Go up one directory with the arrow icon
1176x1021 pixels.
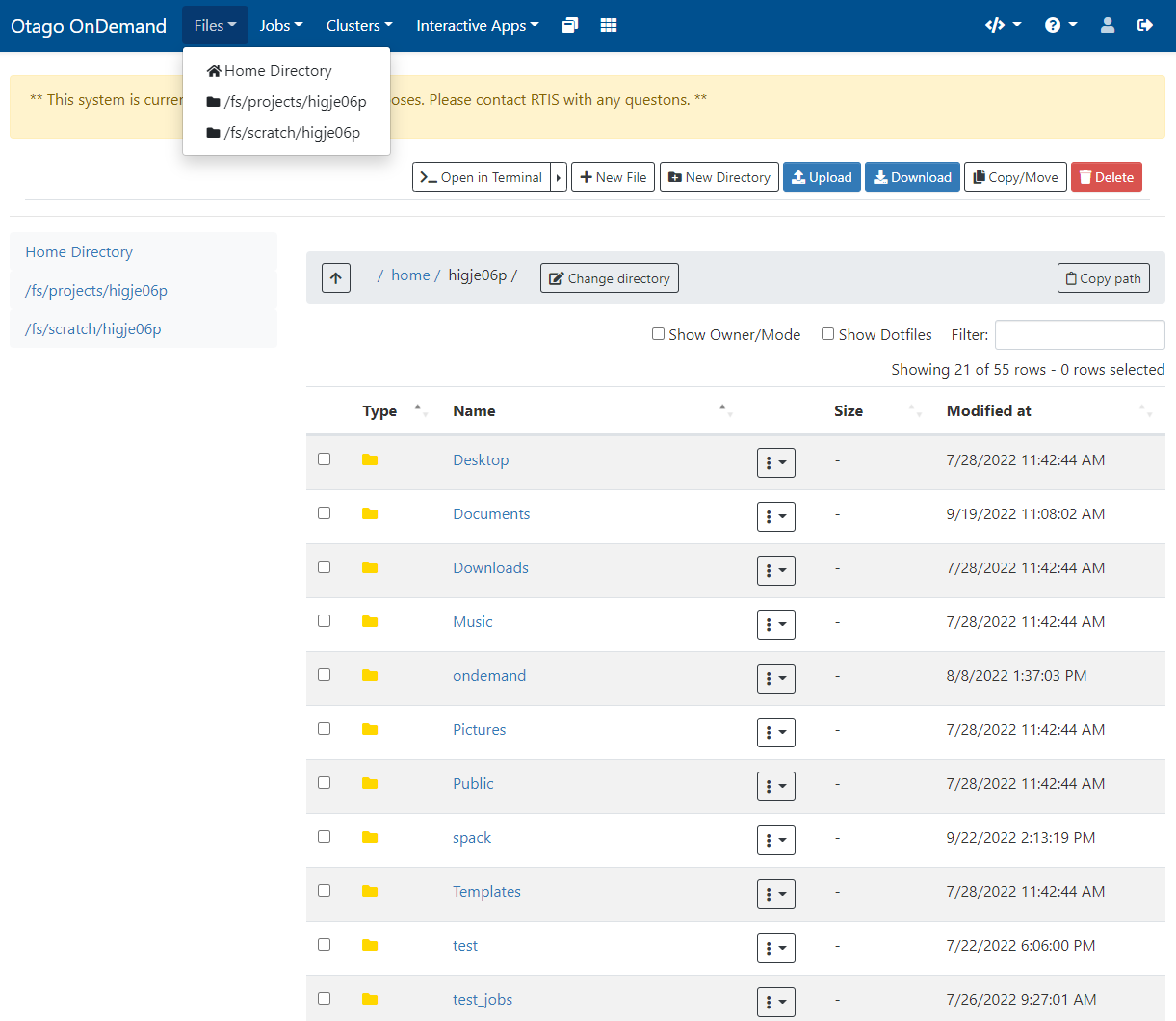click(335, 277)
